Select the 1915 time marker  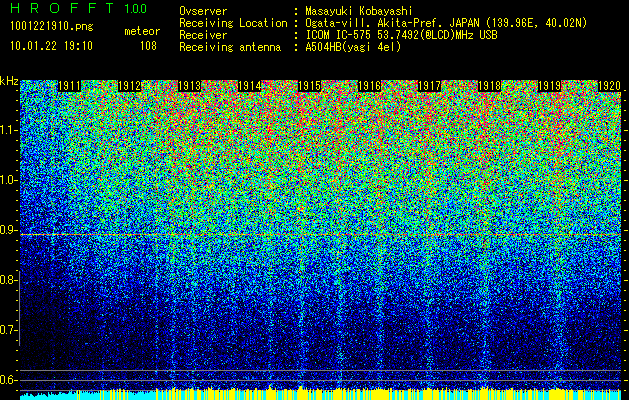309,87
